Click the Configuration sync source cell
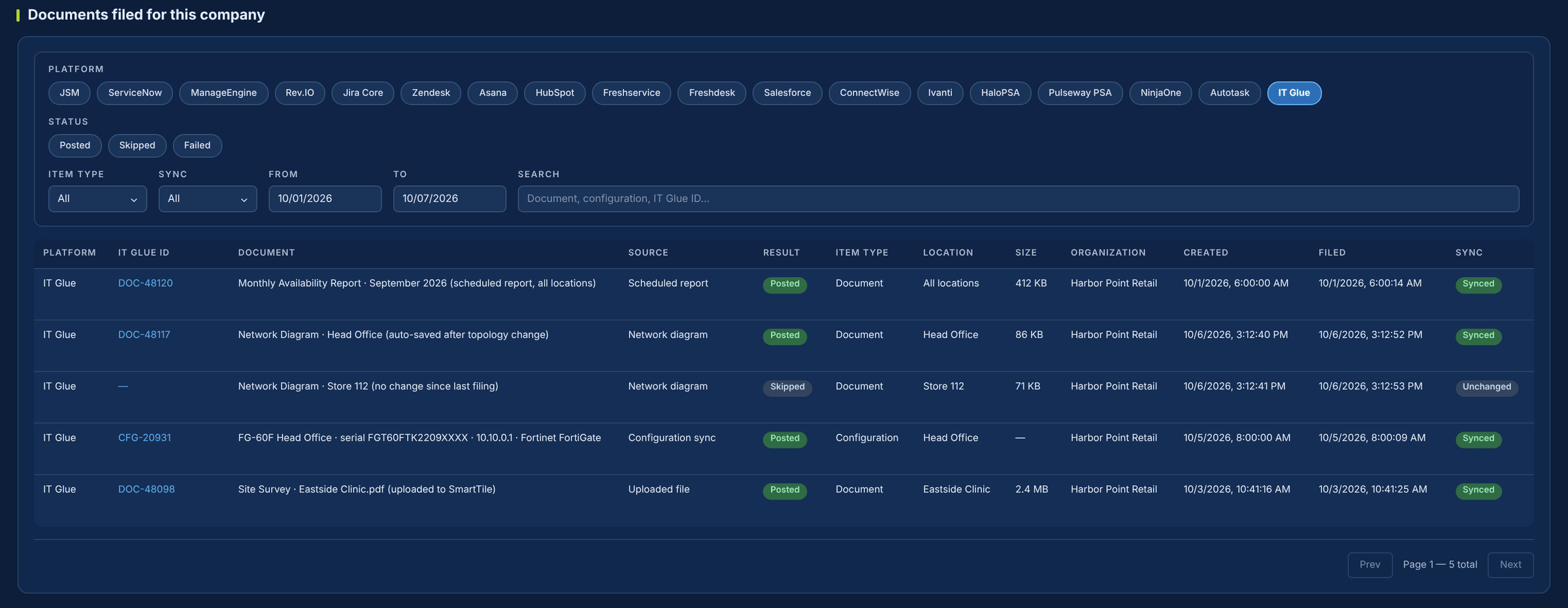The height and width of the screenshot is (608, 1568). point(672,438)
